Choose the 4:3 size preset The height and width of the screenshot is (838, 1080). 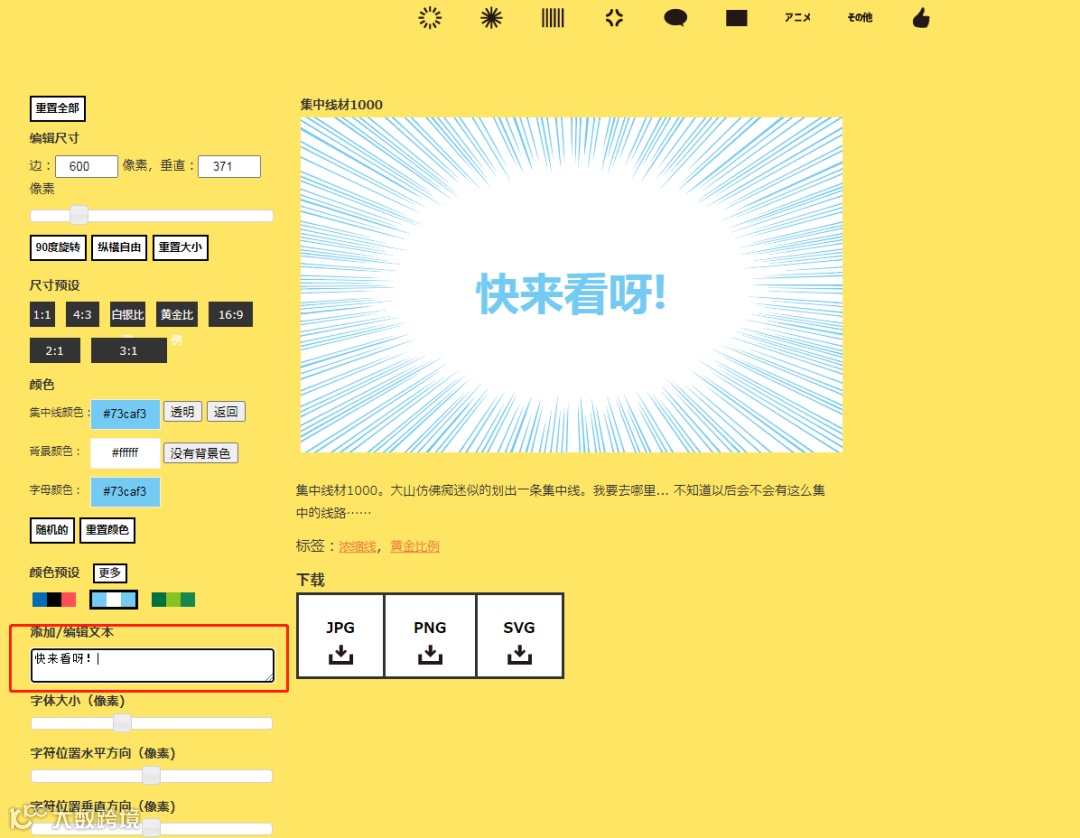tap(83, 315)
